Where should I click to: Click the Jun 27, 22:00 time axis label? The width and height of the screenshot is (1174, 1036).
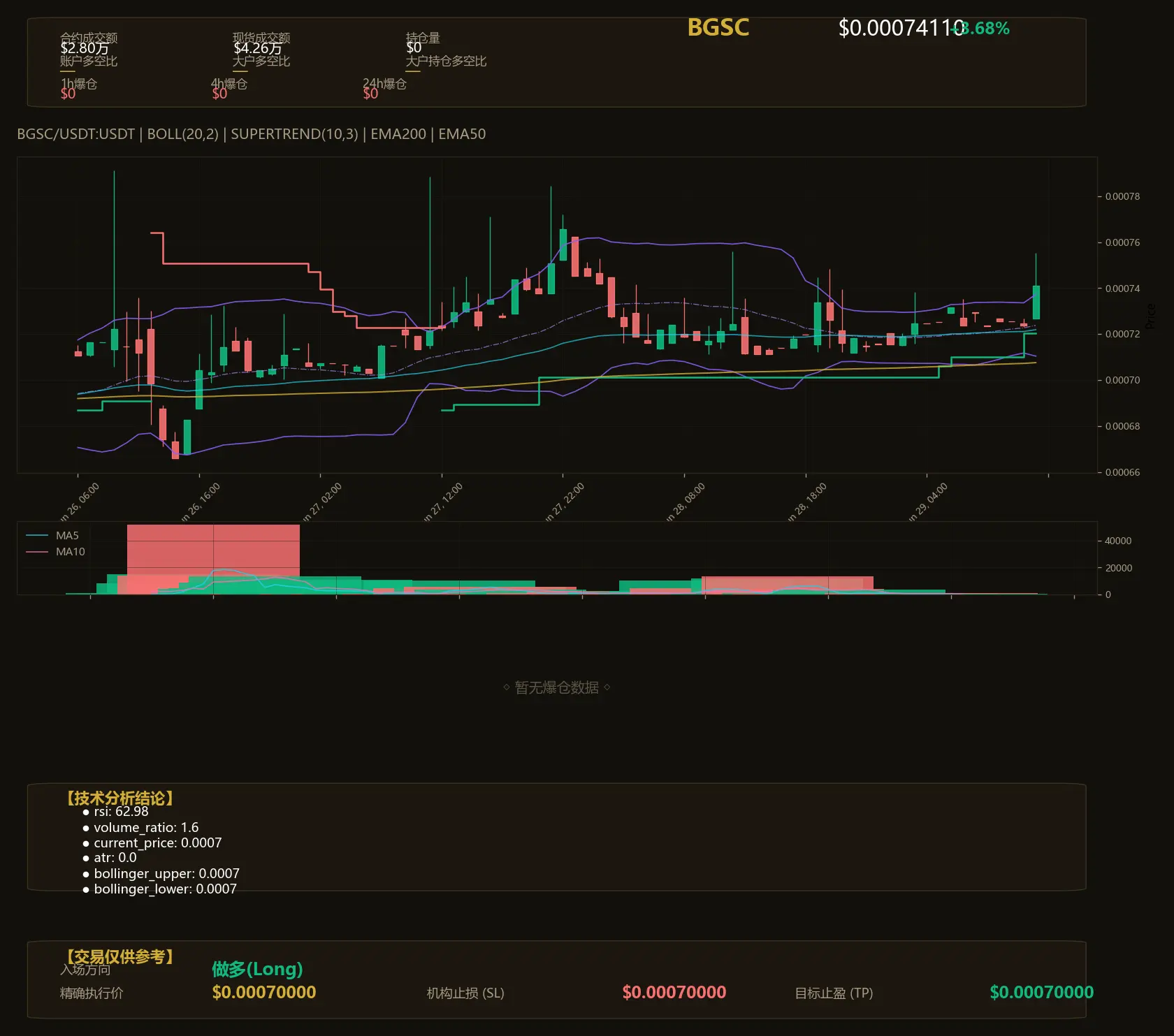(565, 502)
